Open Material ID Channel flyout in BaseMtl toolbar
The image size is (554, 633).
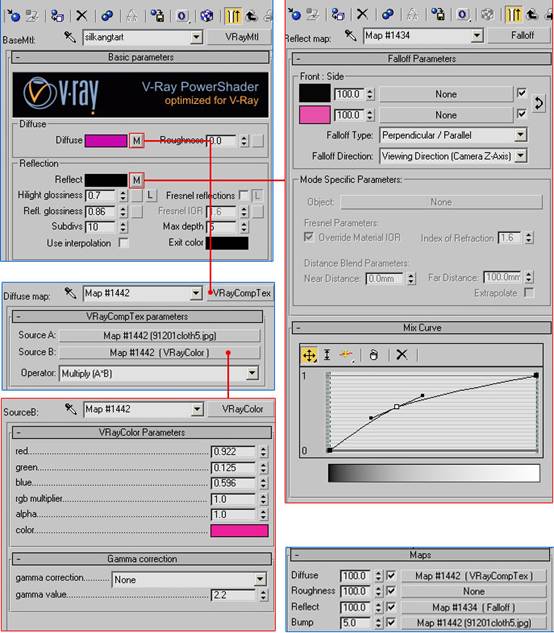click(182, 16)
